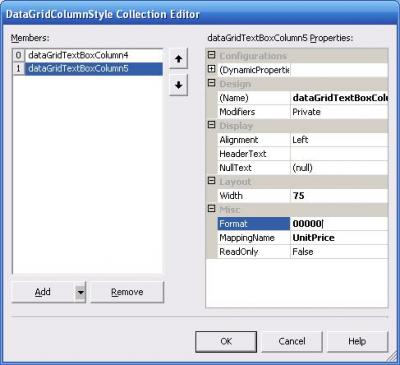Click the Add button
This screenshot has width=400, height=365.
coord(43,292)
